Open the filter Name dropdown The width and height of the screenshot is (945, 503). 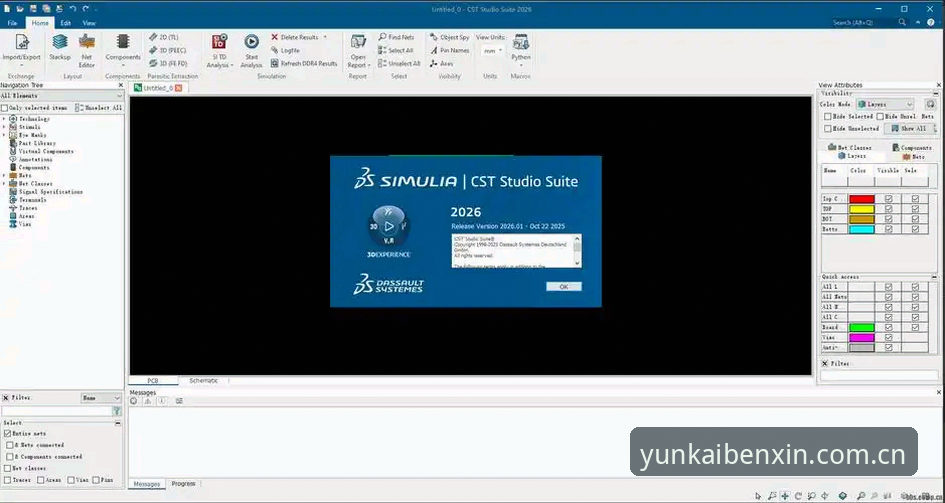point(101,398)
